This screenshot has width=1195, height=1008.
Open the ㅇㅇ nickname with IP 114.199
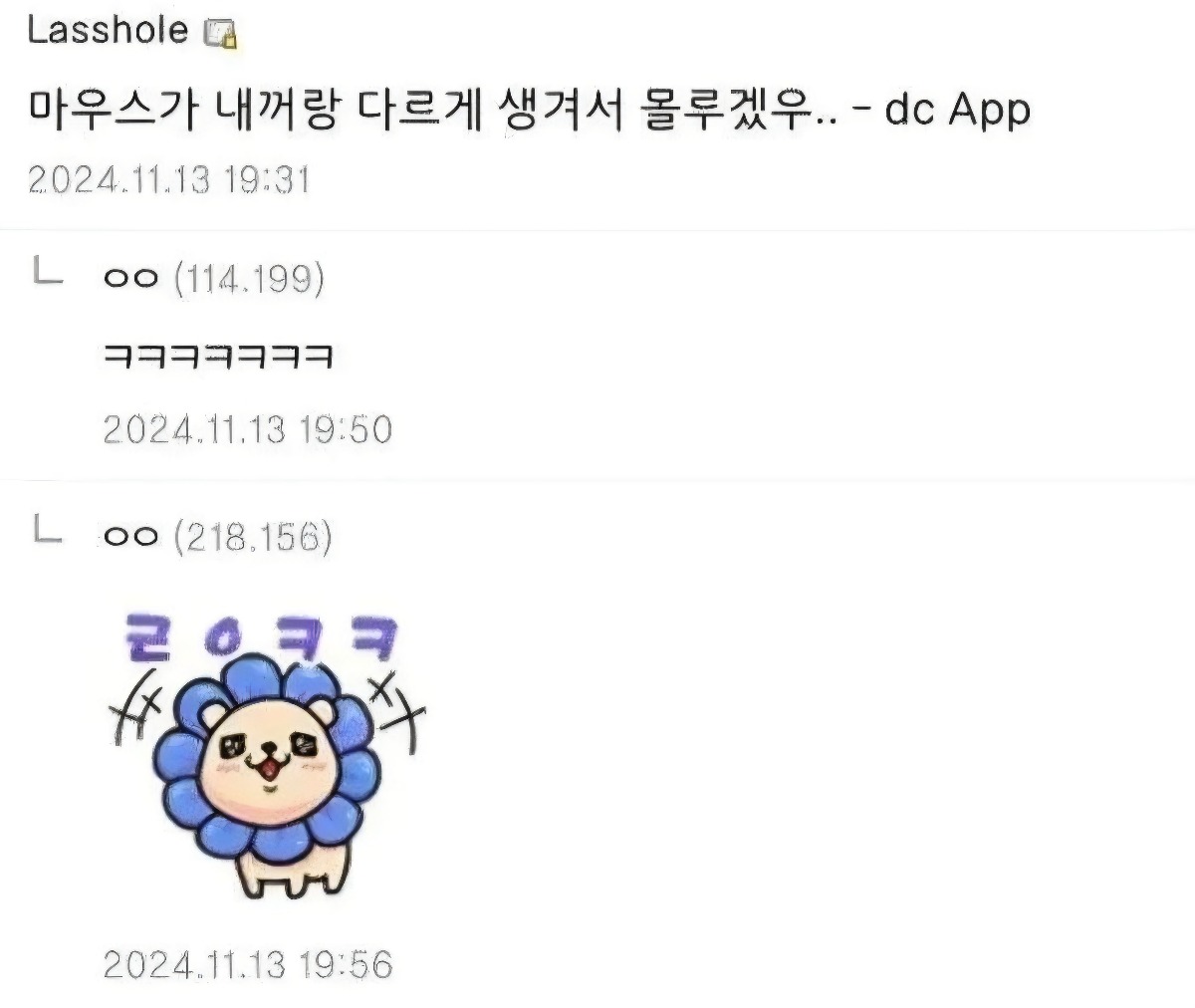point(130,280)
